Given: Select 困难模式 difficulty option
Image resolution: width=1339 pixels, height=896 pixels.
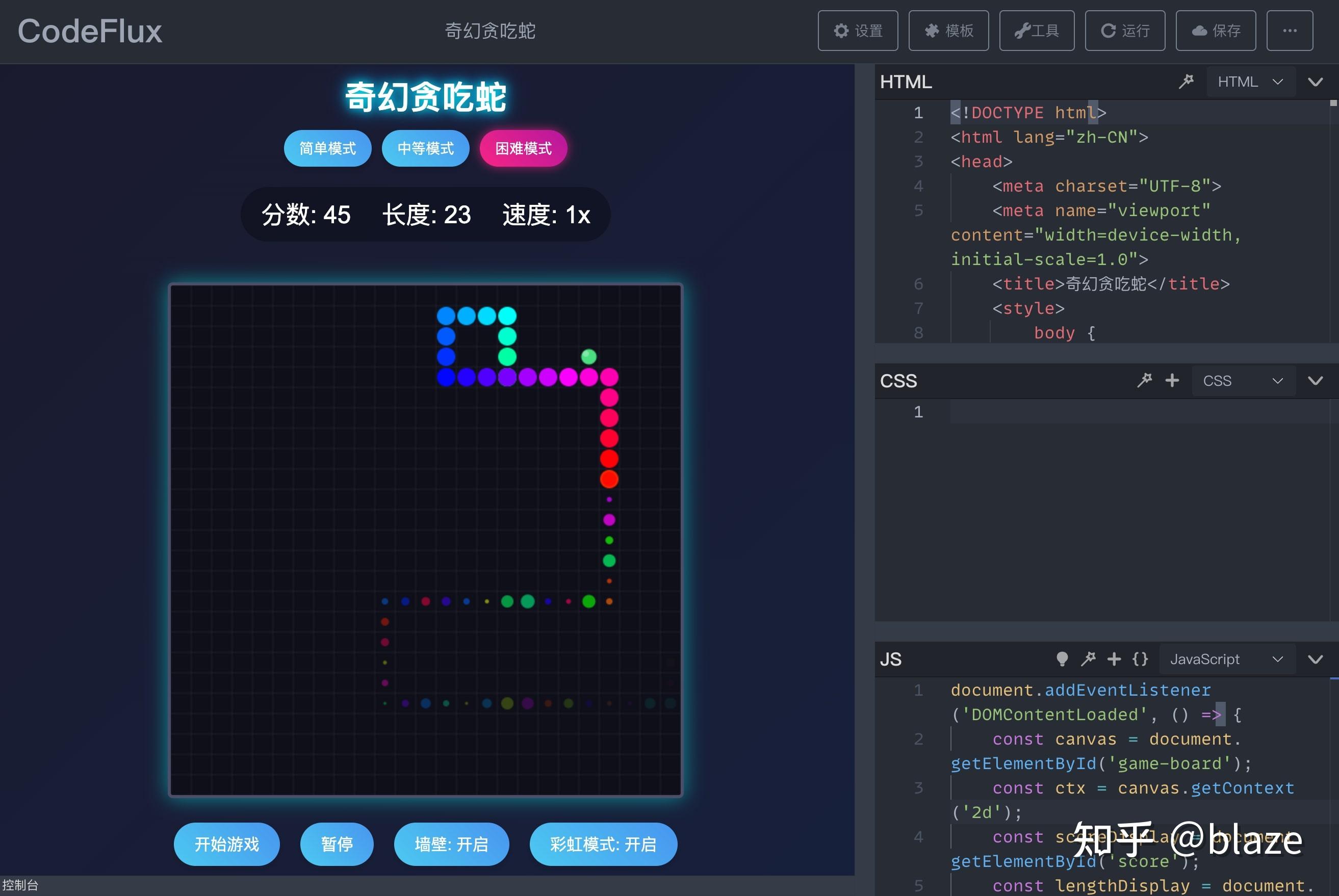Looking at the screenshot, I should (x=523, y=149).
